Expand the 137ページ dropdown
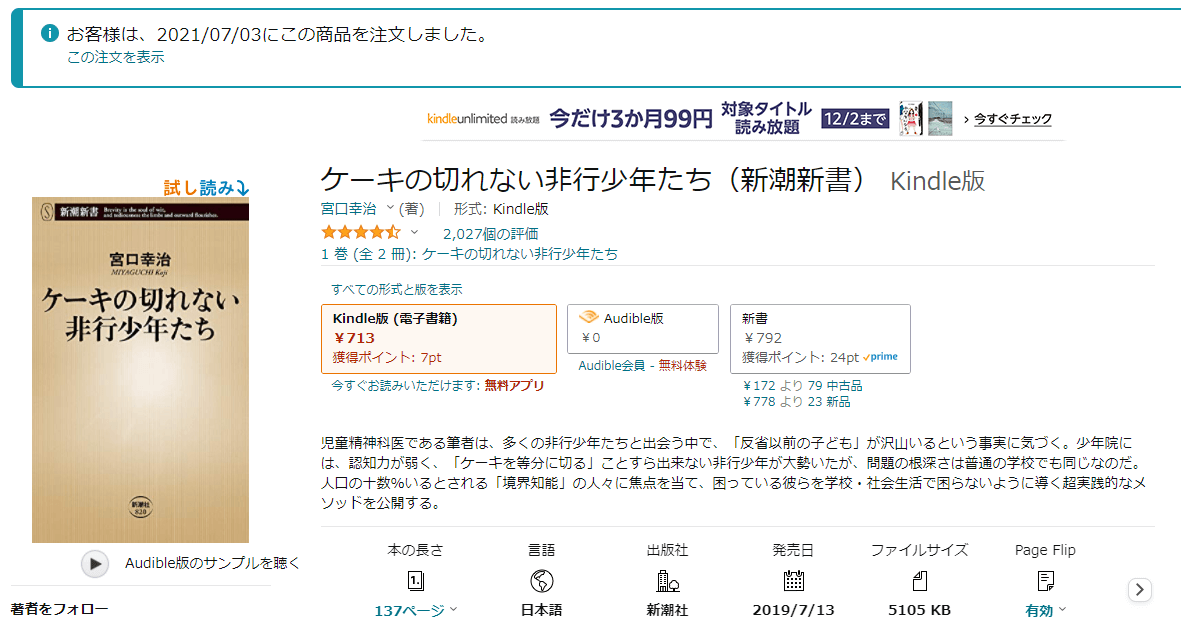 [x=416, y=609]
